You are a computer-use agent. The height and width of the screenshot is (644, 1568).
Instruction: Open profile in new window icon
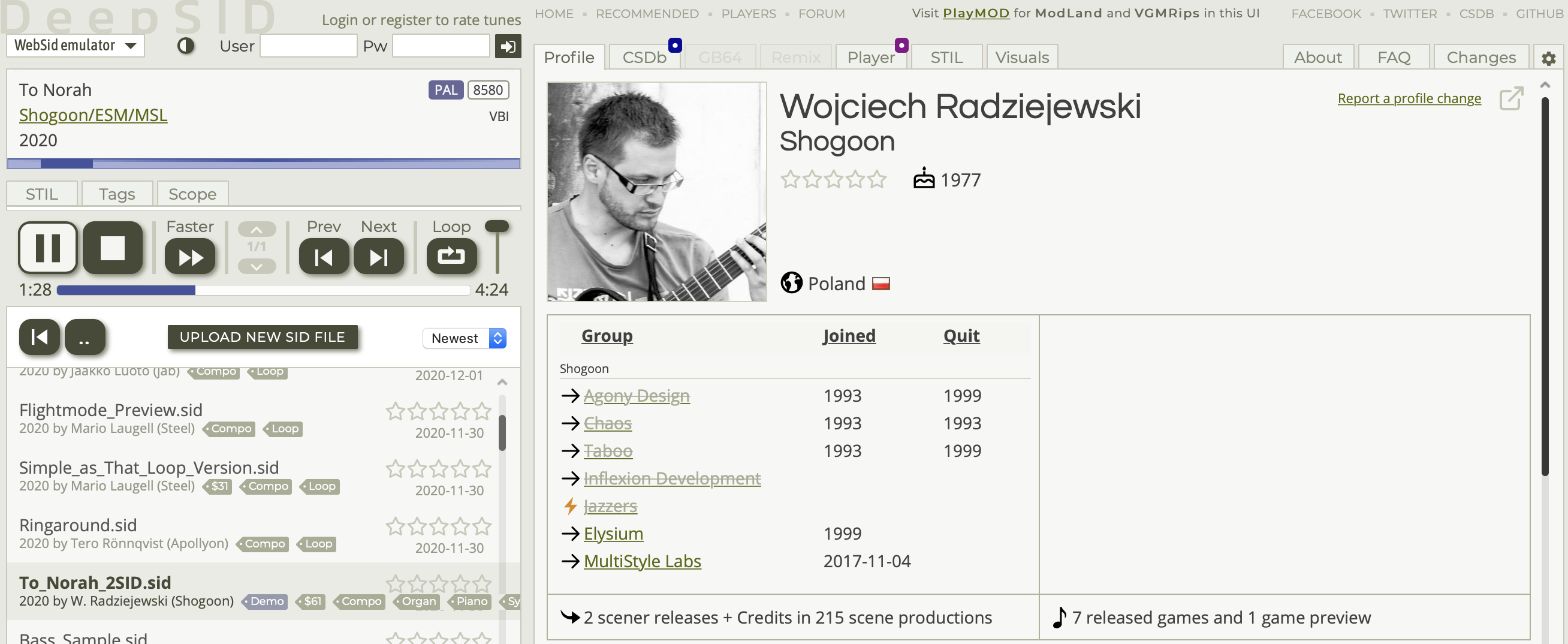[1511, 98]
